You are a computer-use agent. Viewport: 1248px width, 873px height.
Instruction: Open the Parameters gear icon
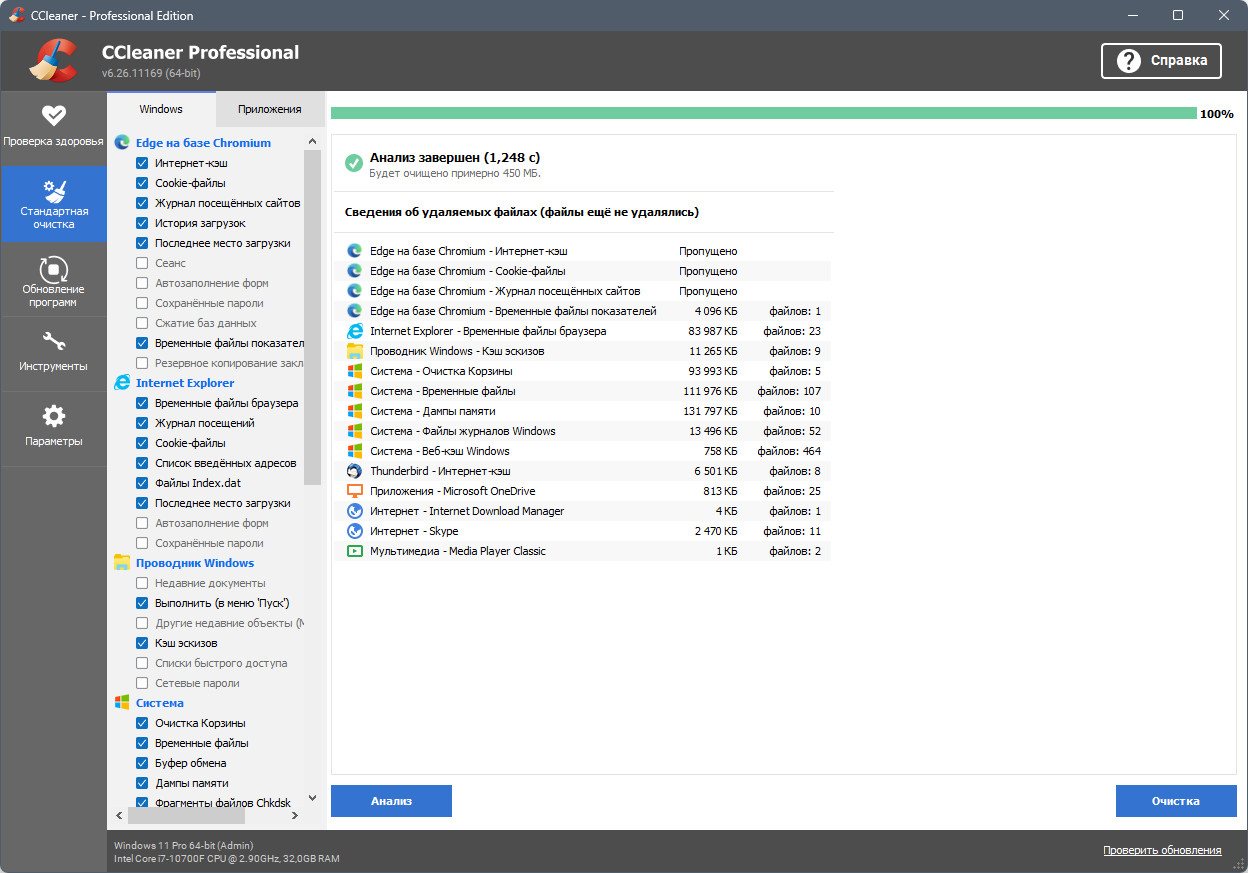[53, 417]
